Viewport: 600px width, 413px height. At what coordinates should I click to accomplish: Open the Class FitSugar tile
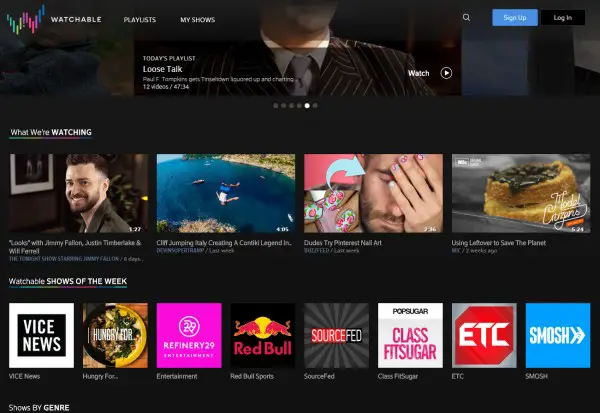click(410, 335)
